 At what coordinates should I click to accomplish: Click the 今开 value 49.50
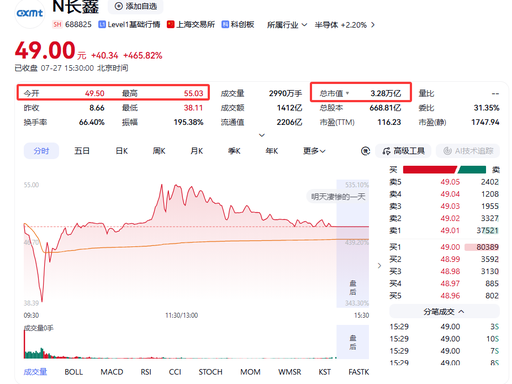click(95, 93)
